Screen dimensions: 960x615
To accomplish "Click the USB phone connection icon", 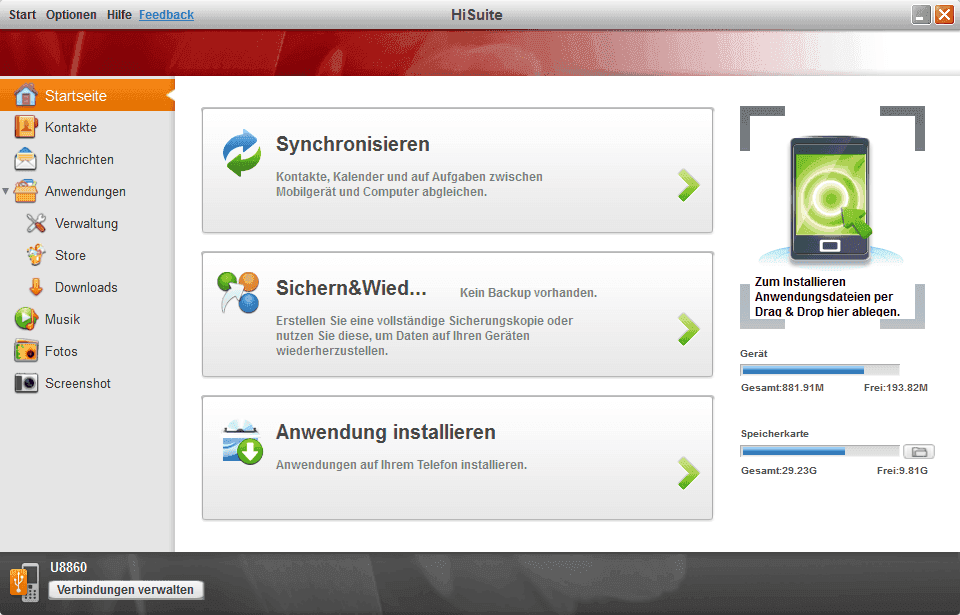I will click(x=24, y=583).
